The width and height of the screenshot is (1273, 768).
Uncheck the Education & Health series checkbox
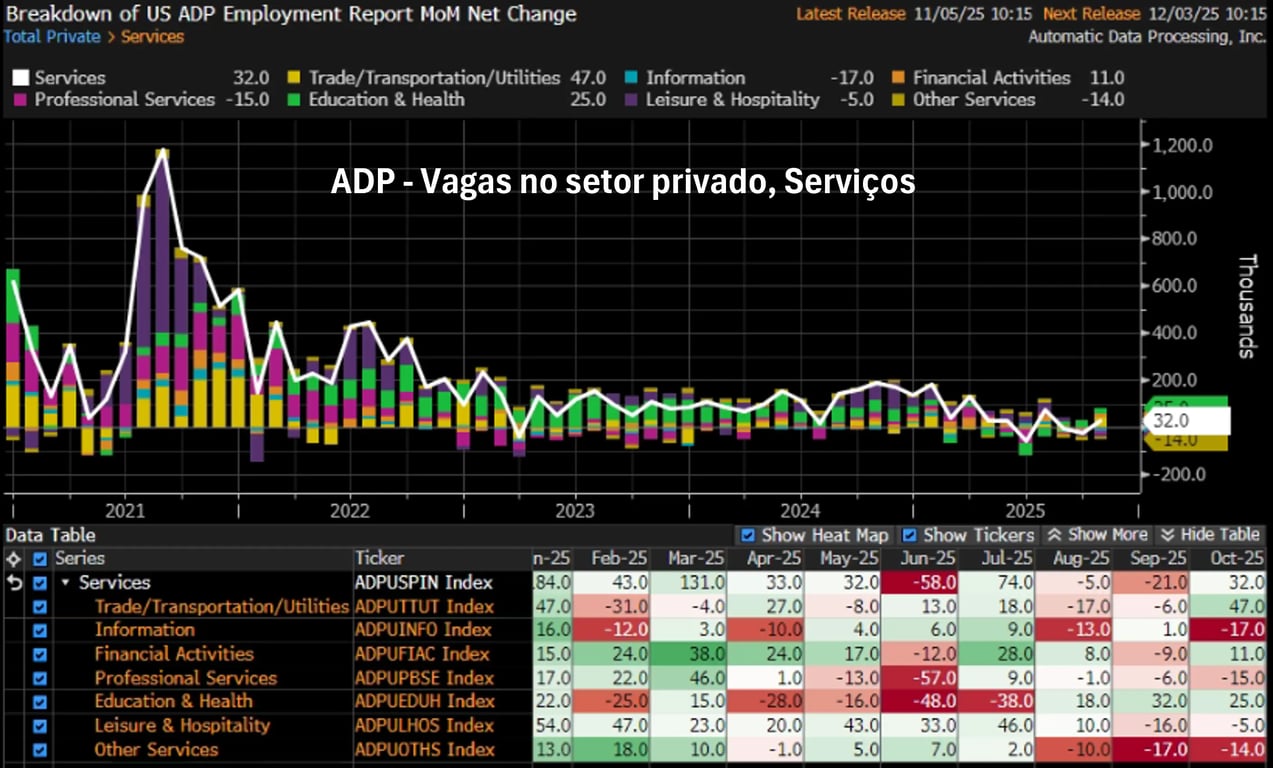pos(40,702)
